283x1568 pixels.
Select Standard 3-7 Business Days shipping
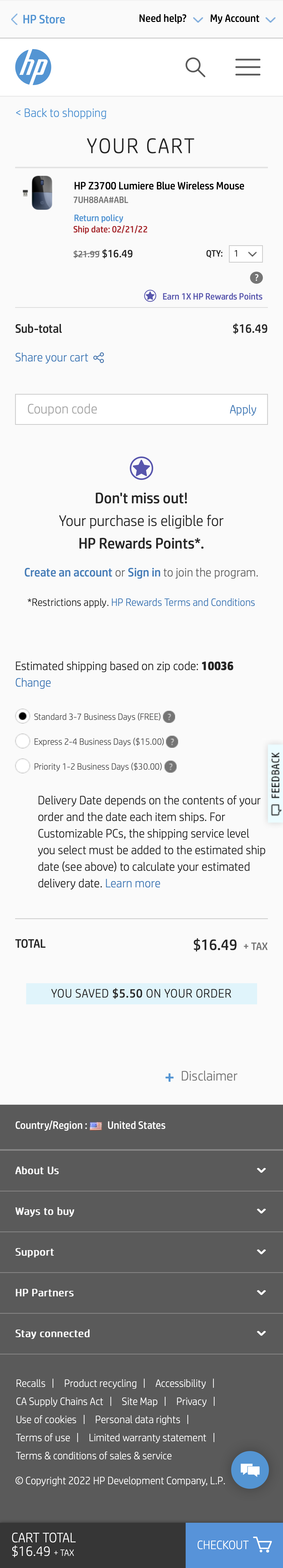pyautogui.click(x=23, y=716)
